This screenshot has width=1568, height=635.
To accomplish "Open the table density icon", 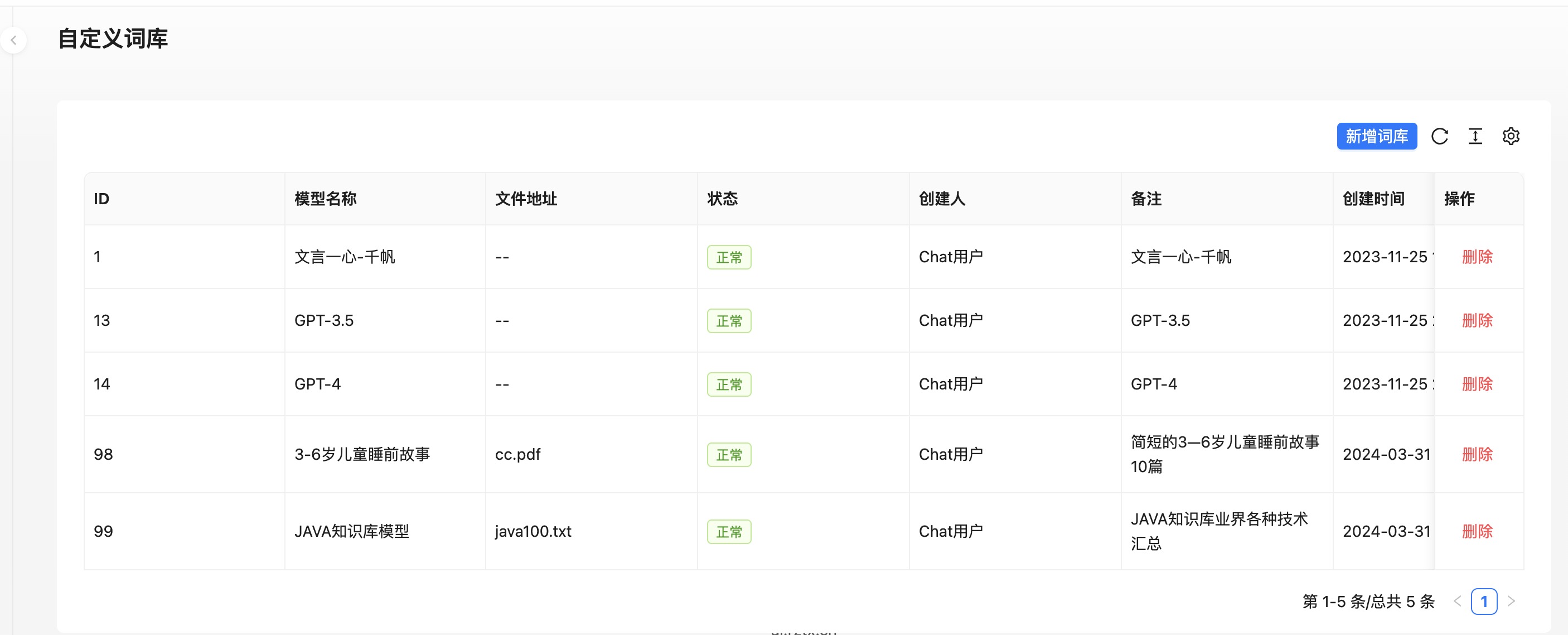I will click(x=1475, y=136).
